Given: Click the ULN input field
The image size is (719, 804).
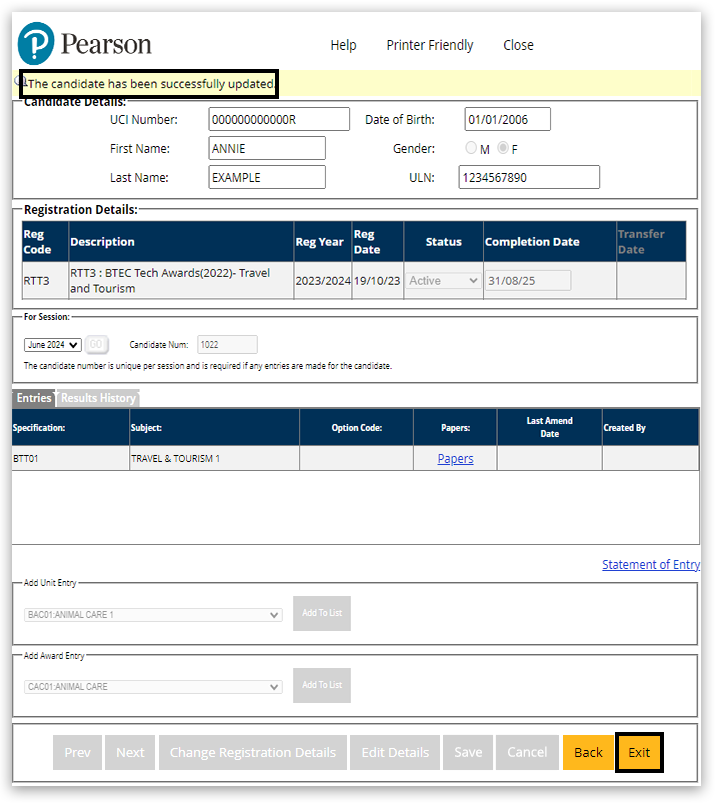Looking at the screenshot, I should [529, 177].
